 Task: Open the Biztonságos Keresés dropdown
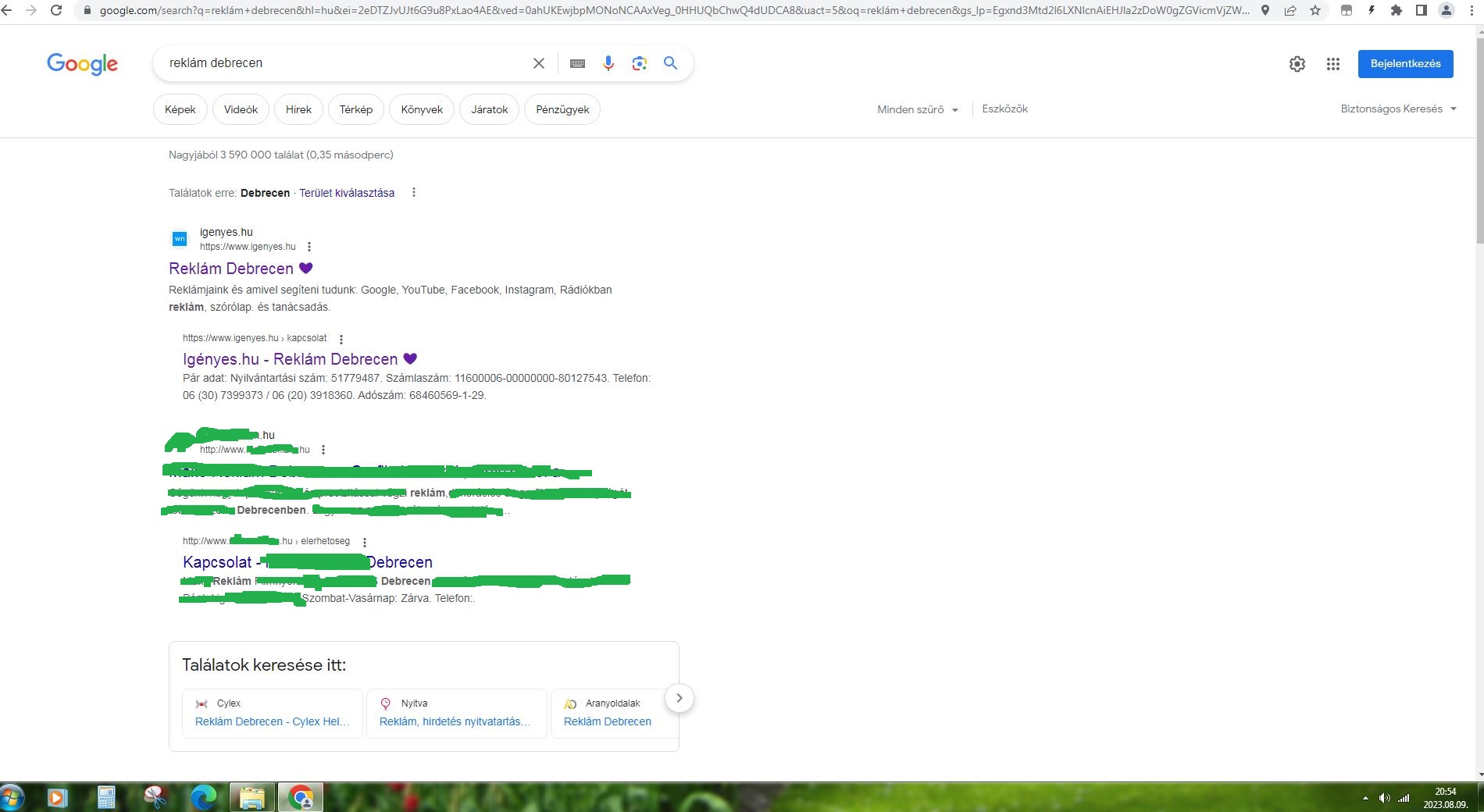(1398, 109)
